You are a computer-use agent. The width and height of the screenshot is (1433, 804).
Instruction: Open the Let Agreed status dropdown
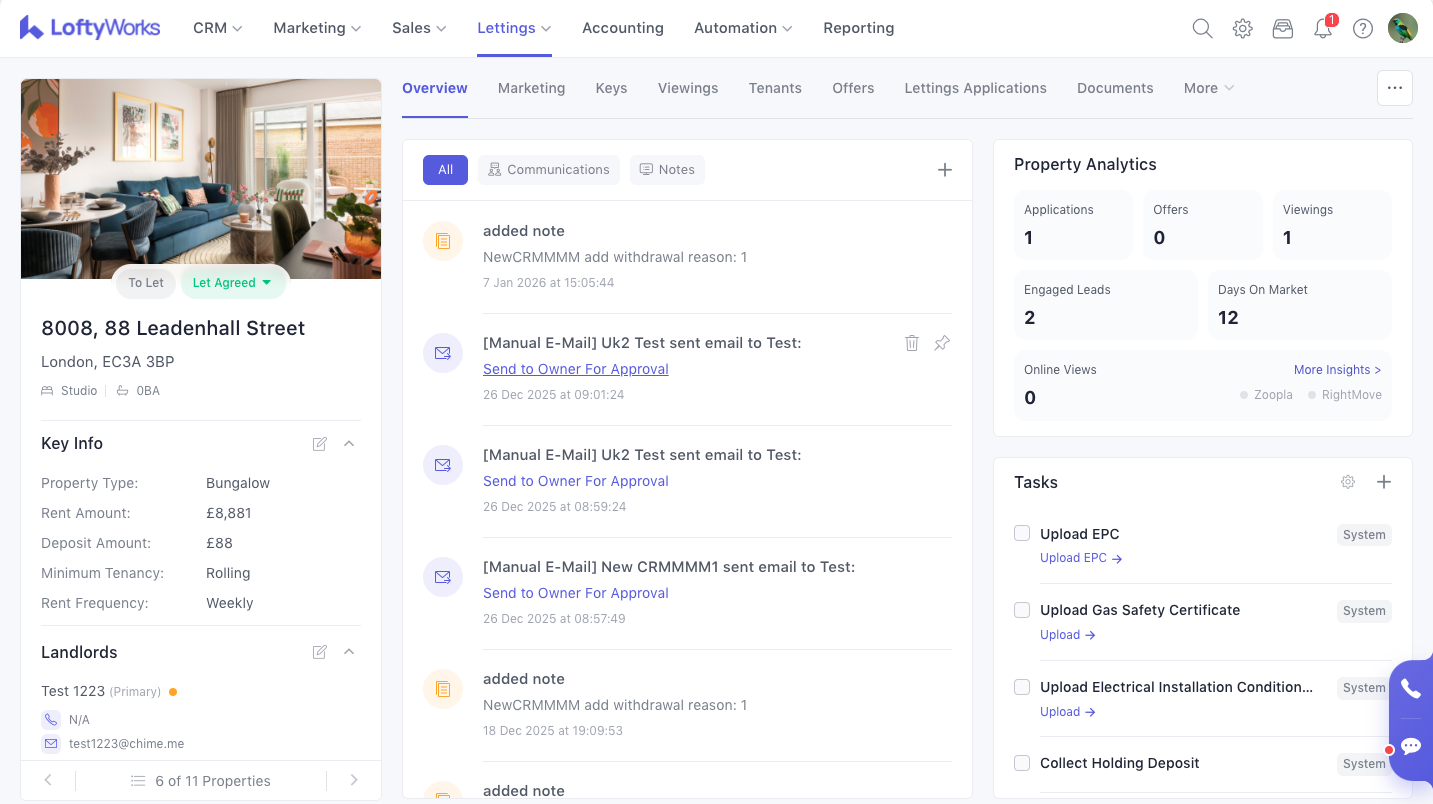(233, 283)
